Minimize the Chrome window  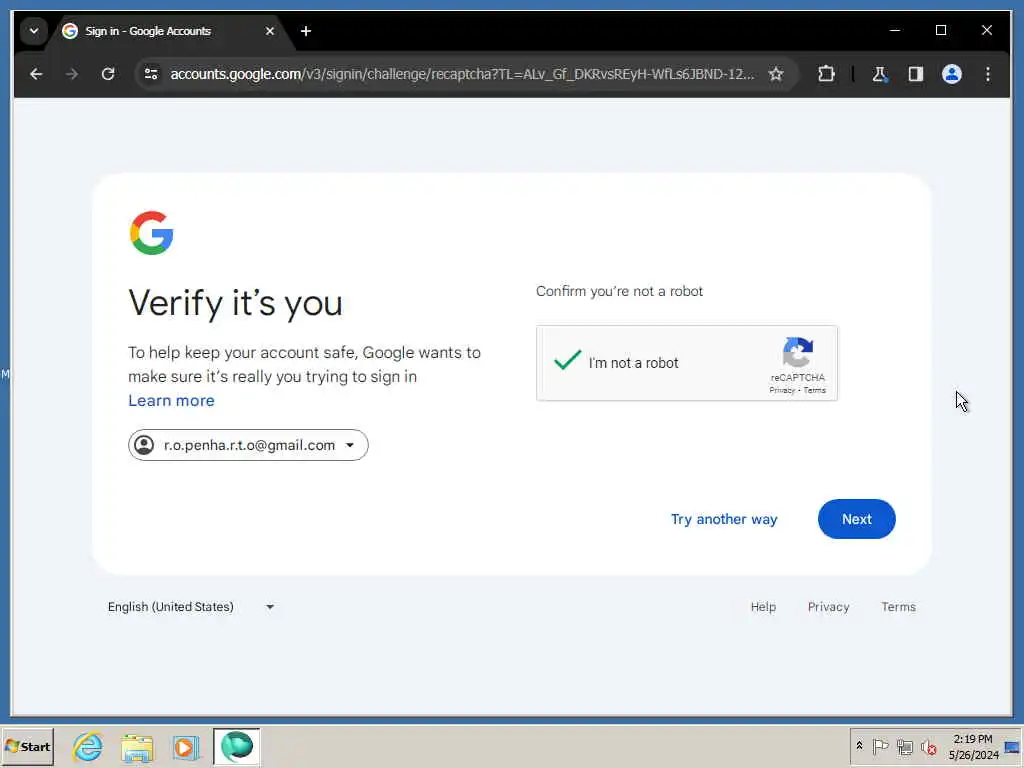coord(895,30)
